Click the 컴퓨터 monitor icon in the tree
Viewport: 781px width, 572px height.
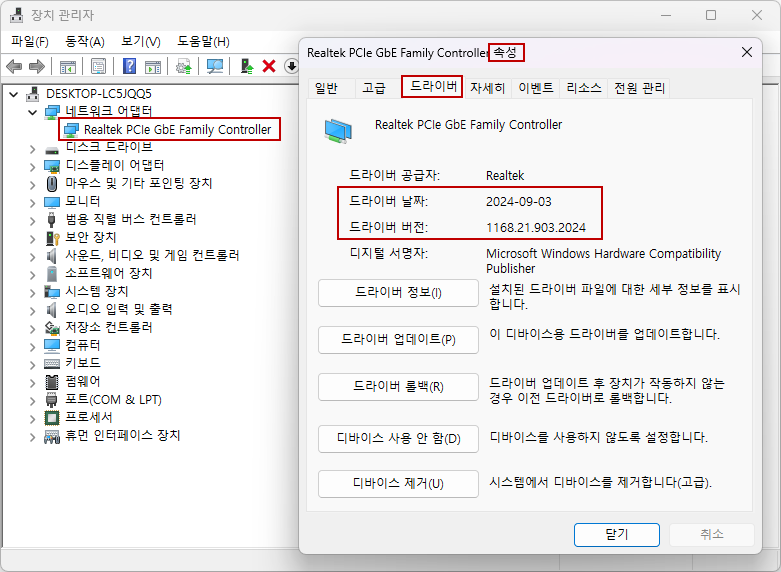tap(52, 345)
